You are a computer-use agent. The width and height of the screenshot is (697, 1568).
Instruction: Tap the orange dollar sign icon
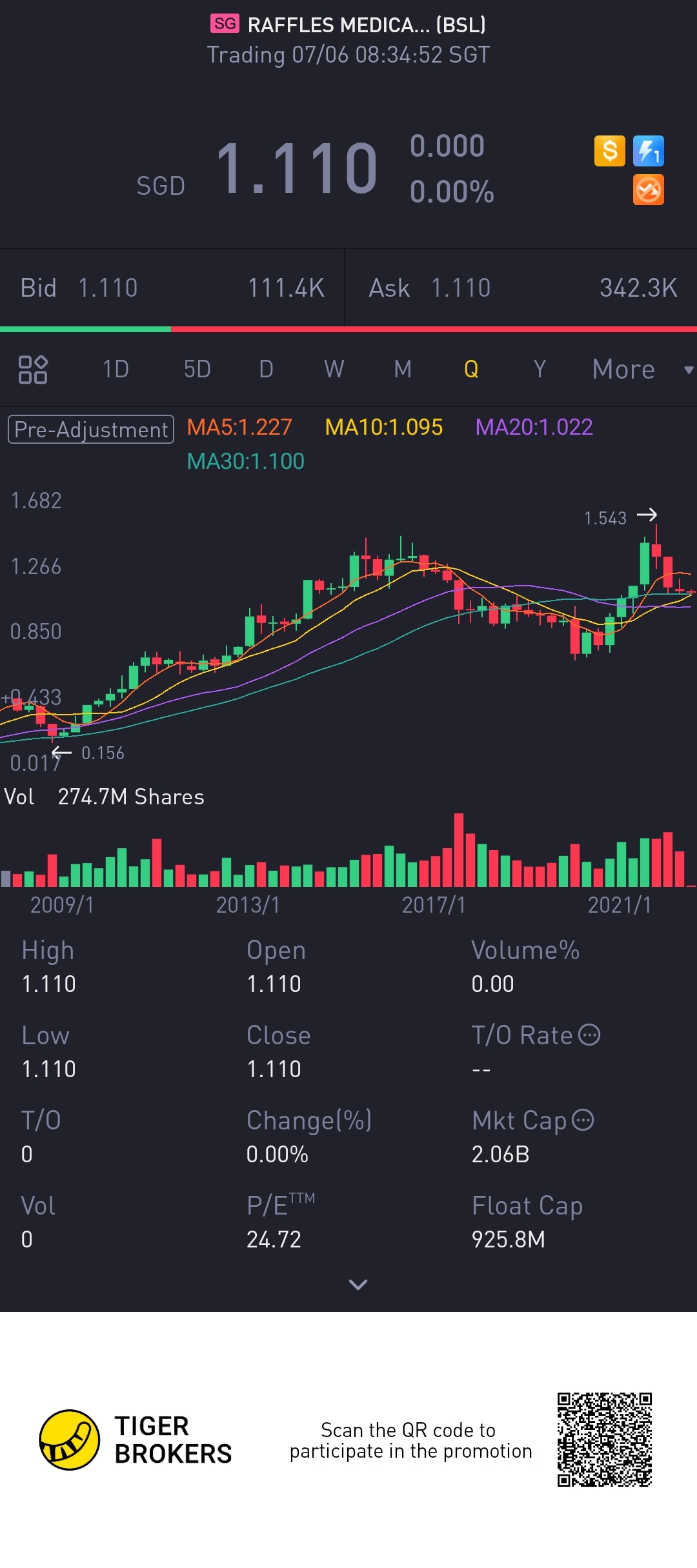click(609, 151)
